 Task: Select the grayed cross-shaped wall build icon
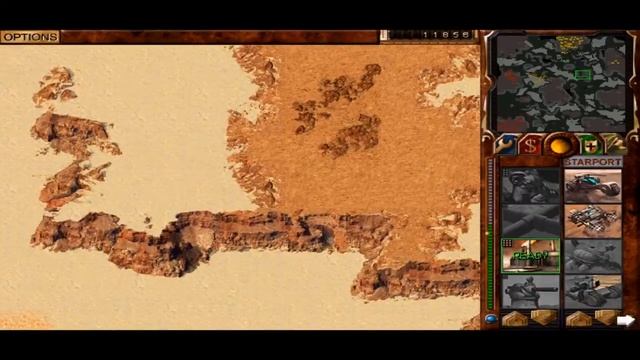coord(530,220)
